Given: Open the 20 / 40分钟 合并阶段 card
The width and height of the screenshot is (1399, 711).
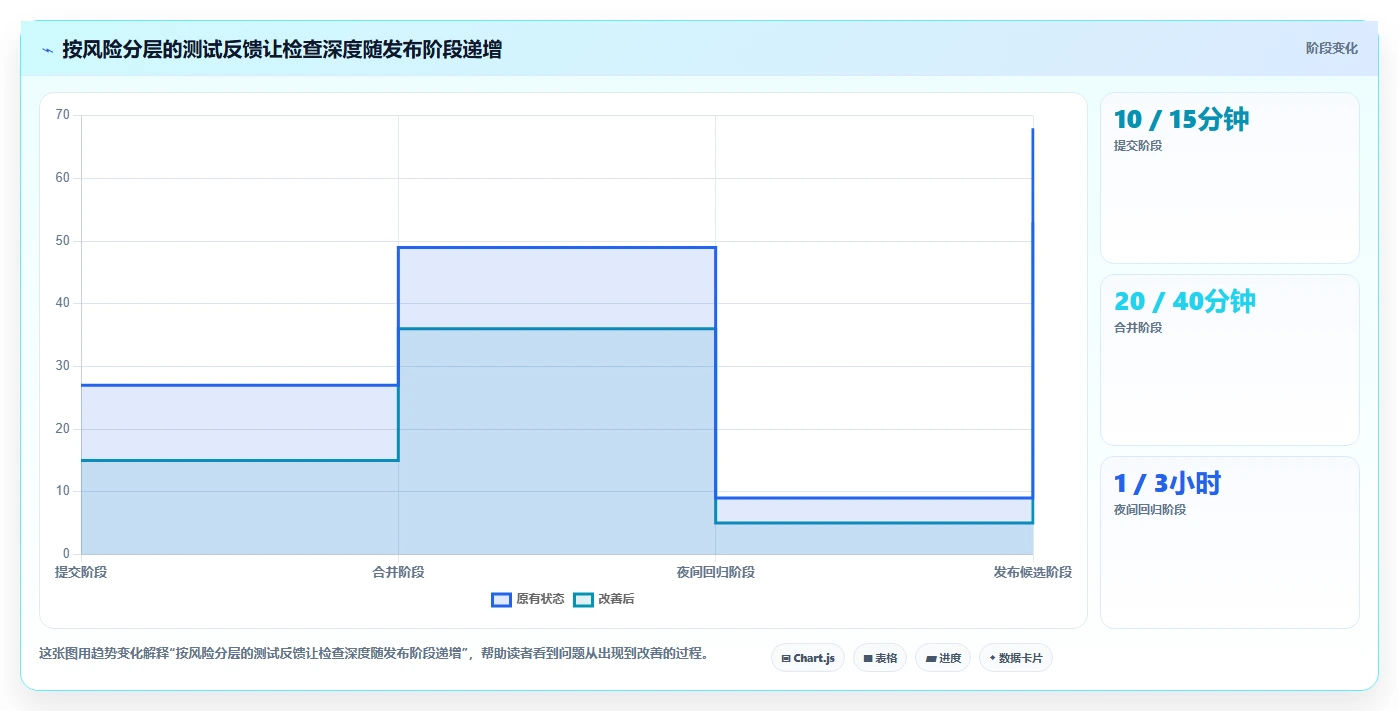Looking at the screenshot, I should tap(1229, 360).
